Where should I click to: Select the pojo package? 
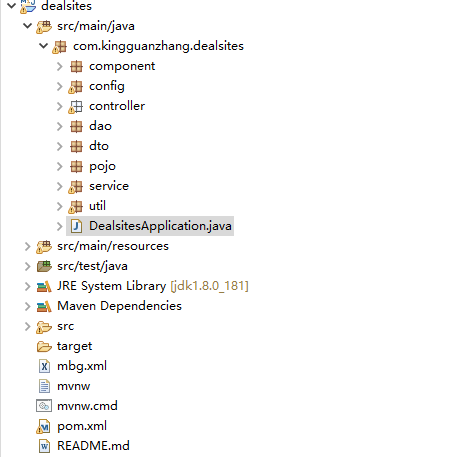[102, 166]
